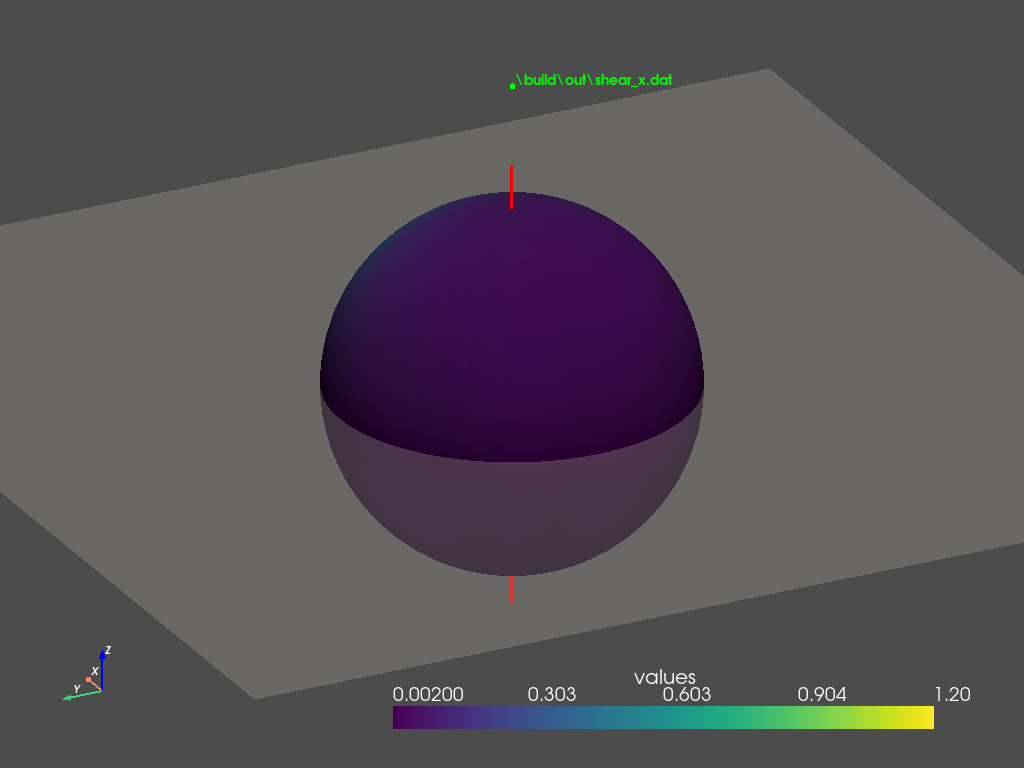Image resolution: width=1024 pixels, height=768 pixels.
Task: Select the Z label on orientation marker
Action: click(108, 650)
